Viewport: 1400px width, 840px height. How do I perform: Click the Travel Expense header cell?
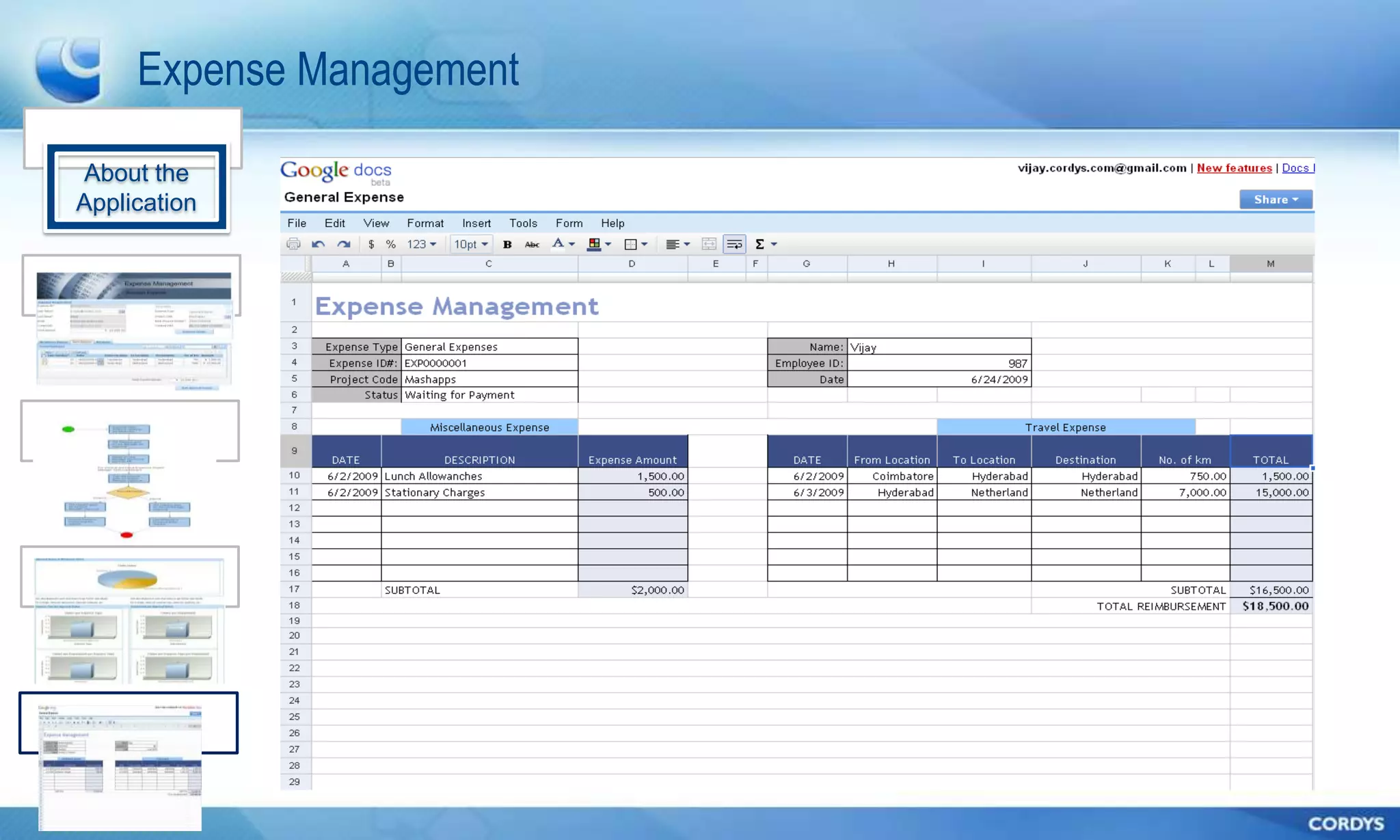point(1066,427)
